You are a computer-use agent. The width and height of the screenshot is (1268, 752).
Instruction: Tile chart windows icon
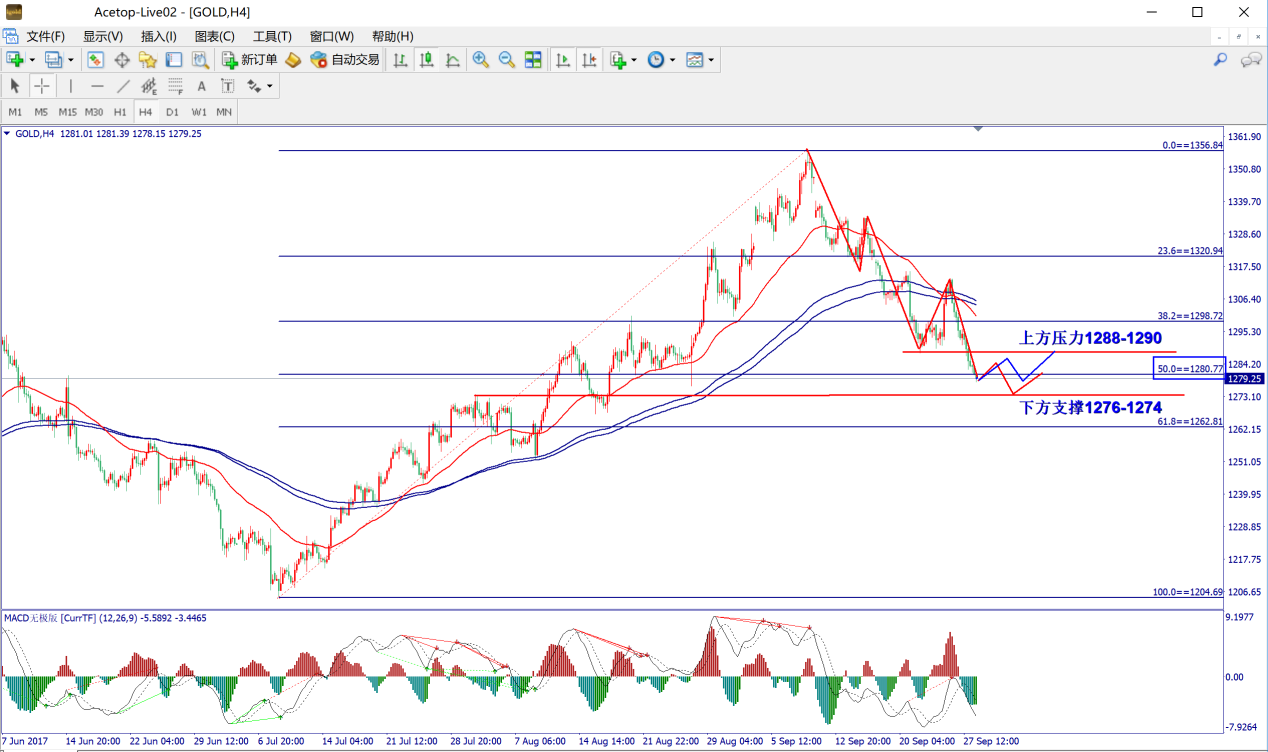tap(533, 60)
